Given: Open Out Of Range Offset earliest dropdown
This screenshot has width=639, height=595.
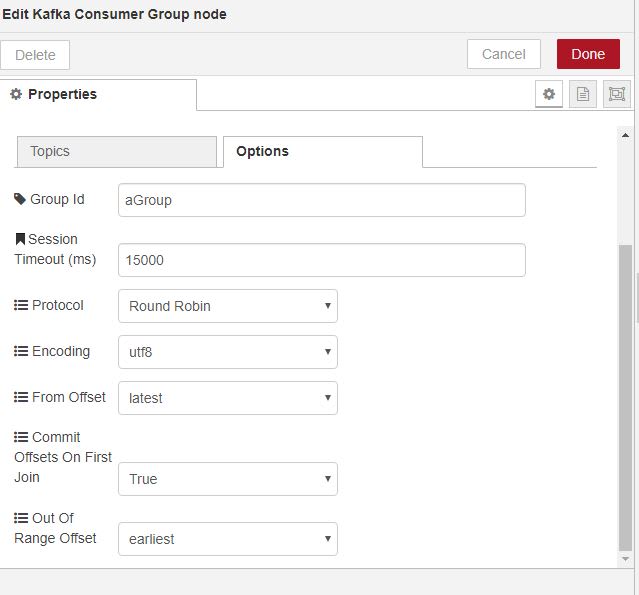Looking at the screenshot, I should (x=228, y=539).
